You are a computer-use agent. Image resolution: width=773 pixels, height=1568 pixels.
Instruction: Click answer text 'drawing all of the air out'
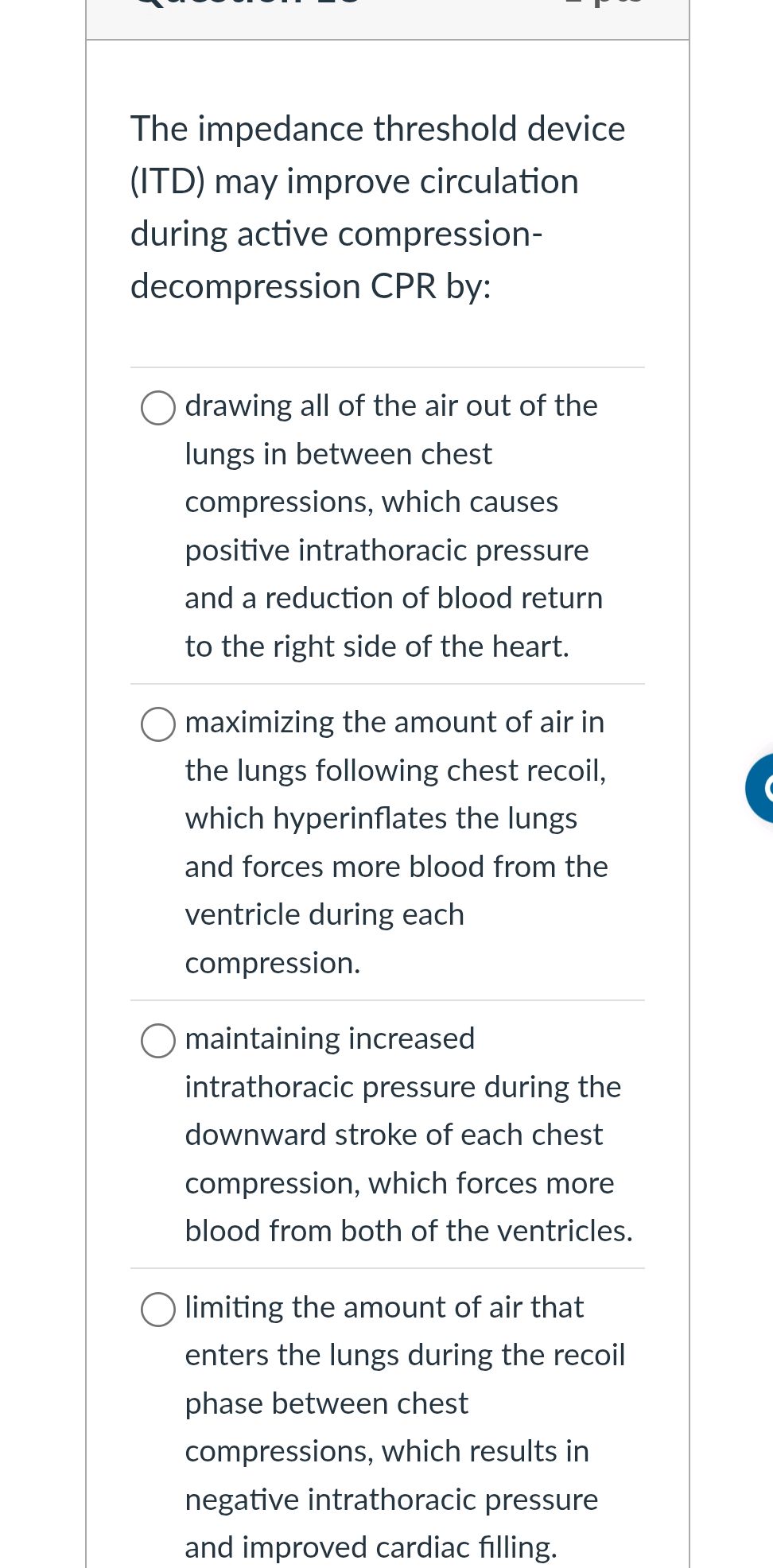(390, 406)
